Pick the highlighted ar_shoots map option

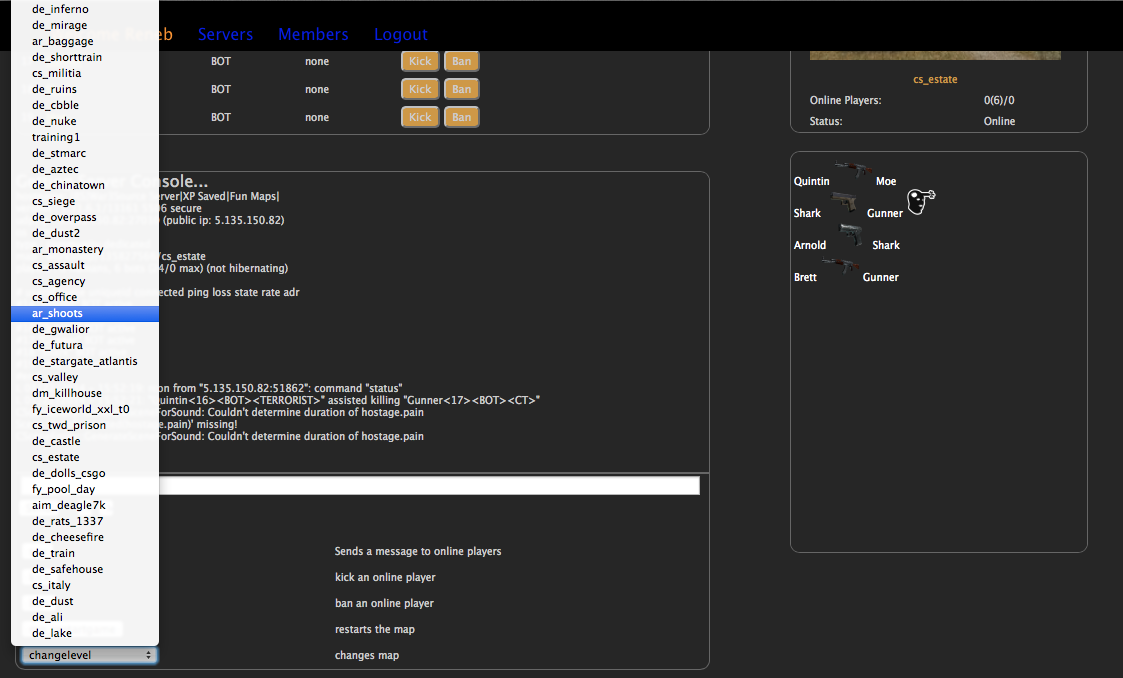(x=57, y=313)
